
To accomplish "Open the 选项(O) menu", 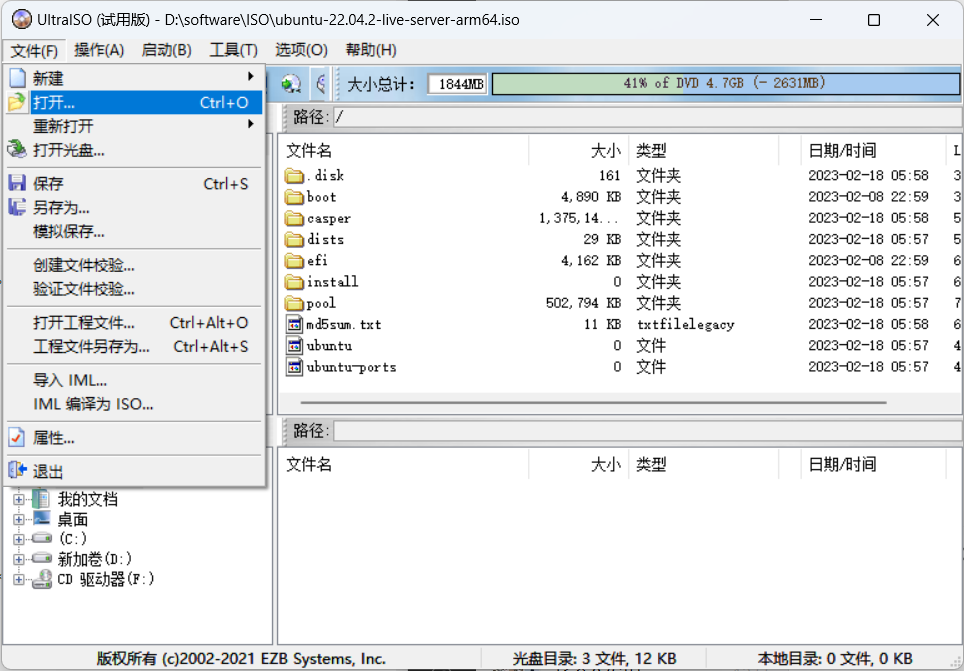I will (301, 50).
